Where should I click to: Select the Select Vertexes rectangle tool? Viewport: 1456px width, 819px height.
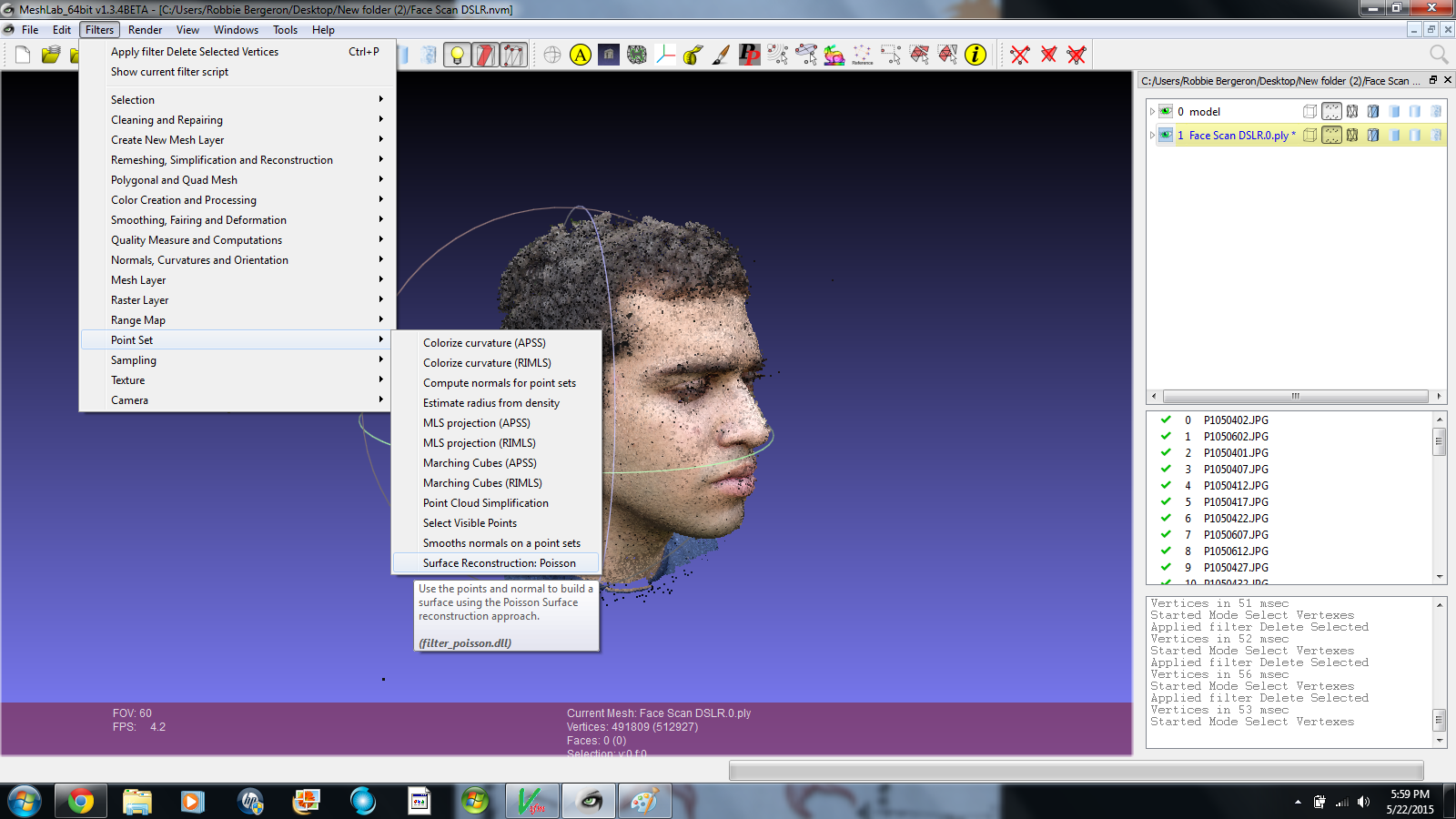click(891, 55)
